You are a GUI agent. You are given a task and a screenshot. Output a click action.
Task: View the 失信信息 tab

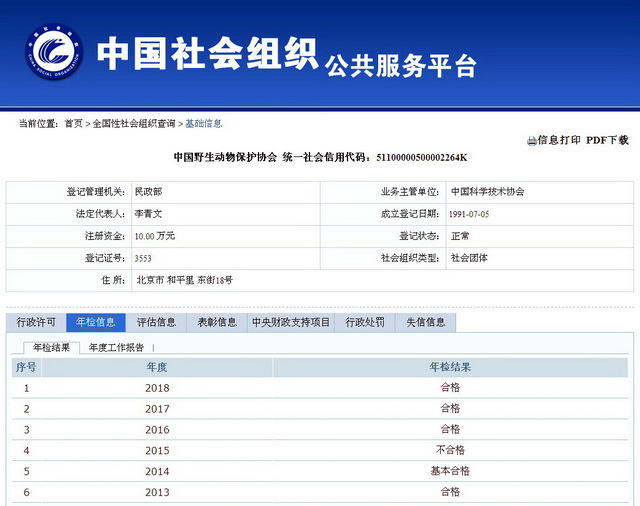click(426, 322)
